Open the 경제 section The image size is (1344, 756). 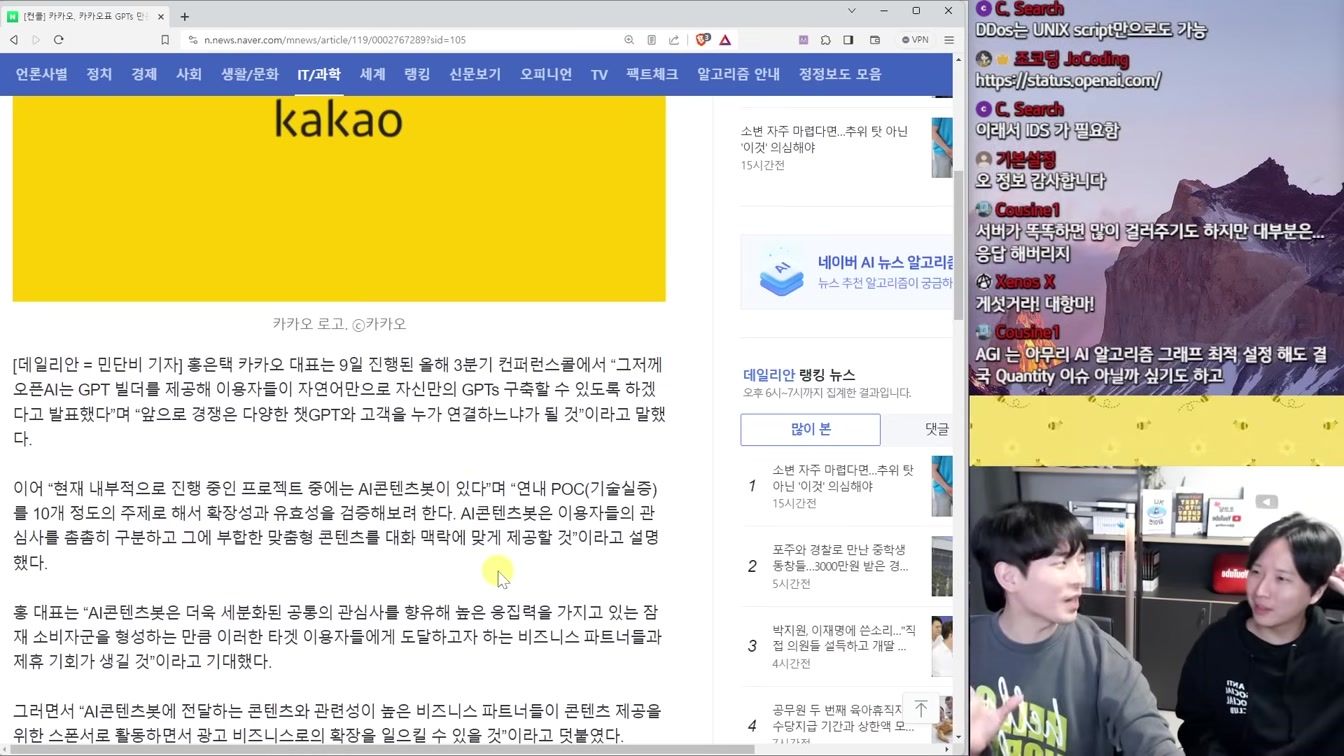pyautogui.click(x=144, y=75)
